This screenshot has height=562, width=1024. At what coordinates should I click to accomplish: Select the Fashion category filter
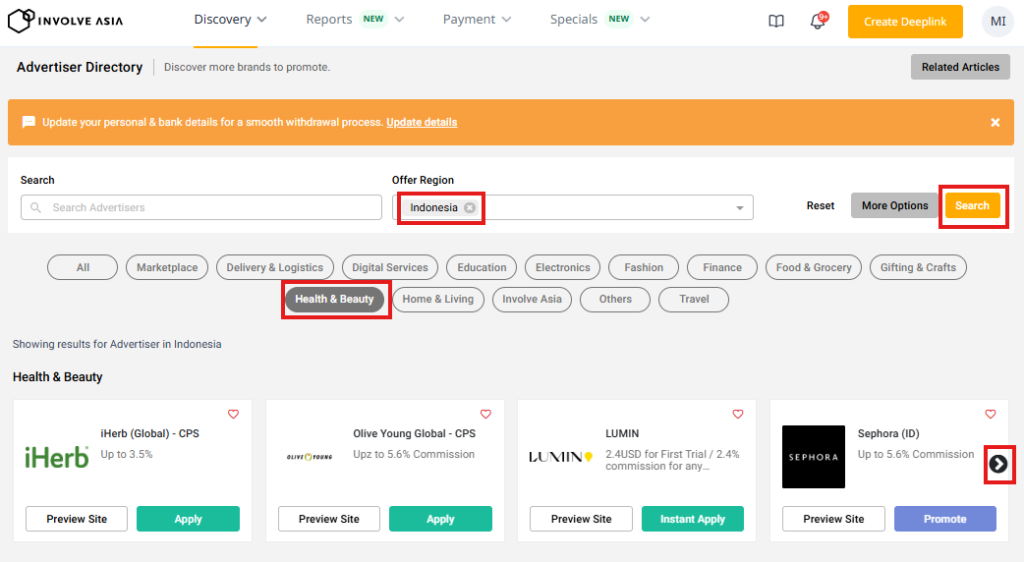643,268
